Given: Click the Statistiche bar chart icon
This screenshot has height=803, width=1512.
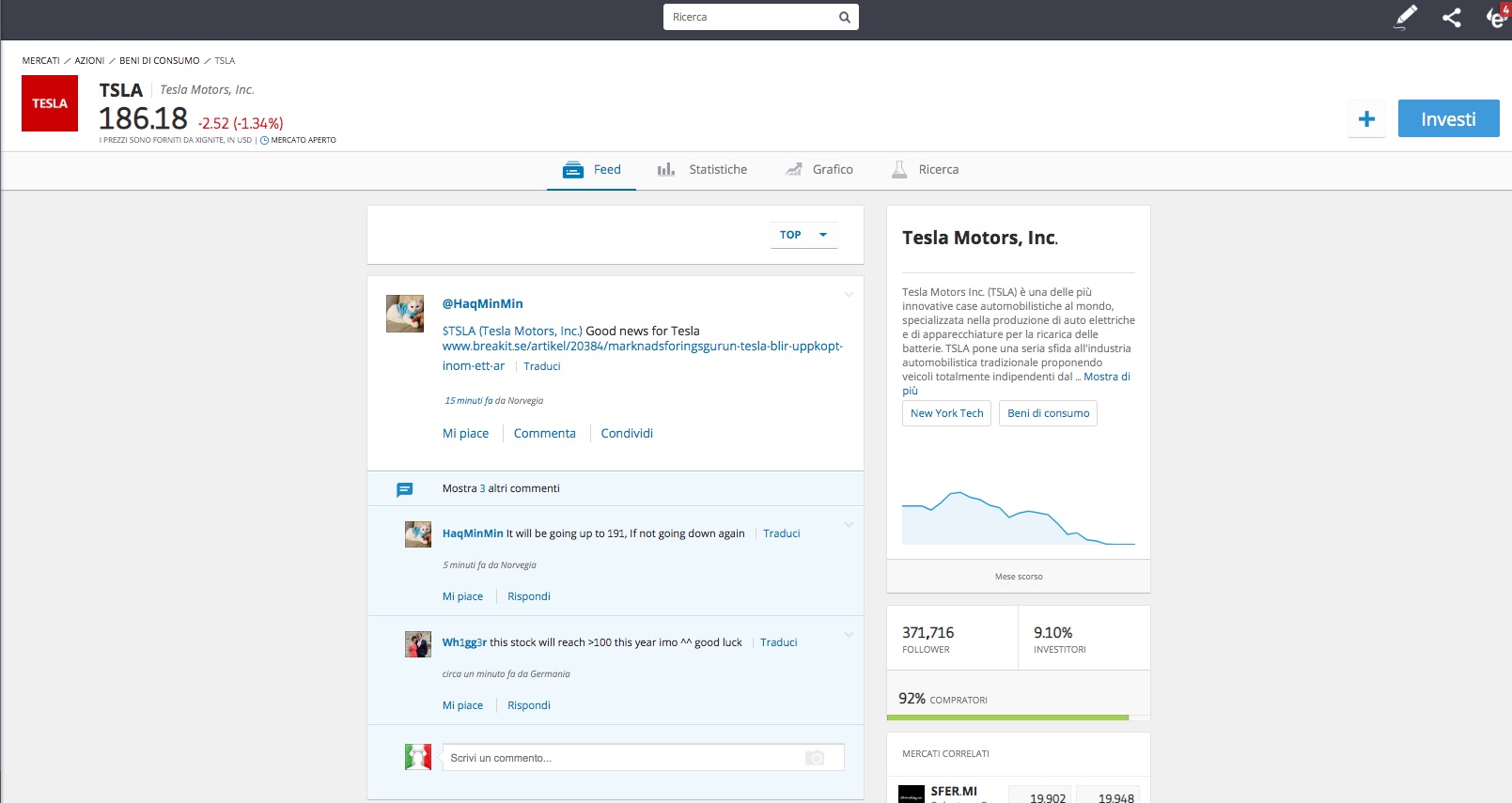Looking at the screenshot, I should coord(666,169).
